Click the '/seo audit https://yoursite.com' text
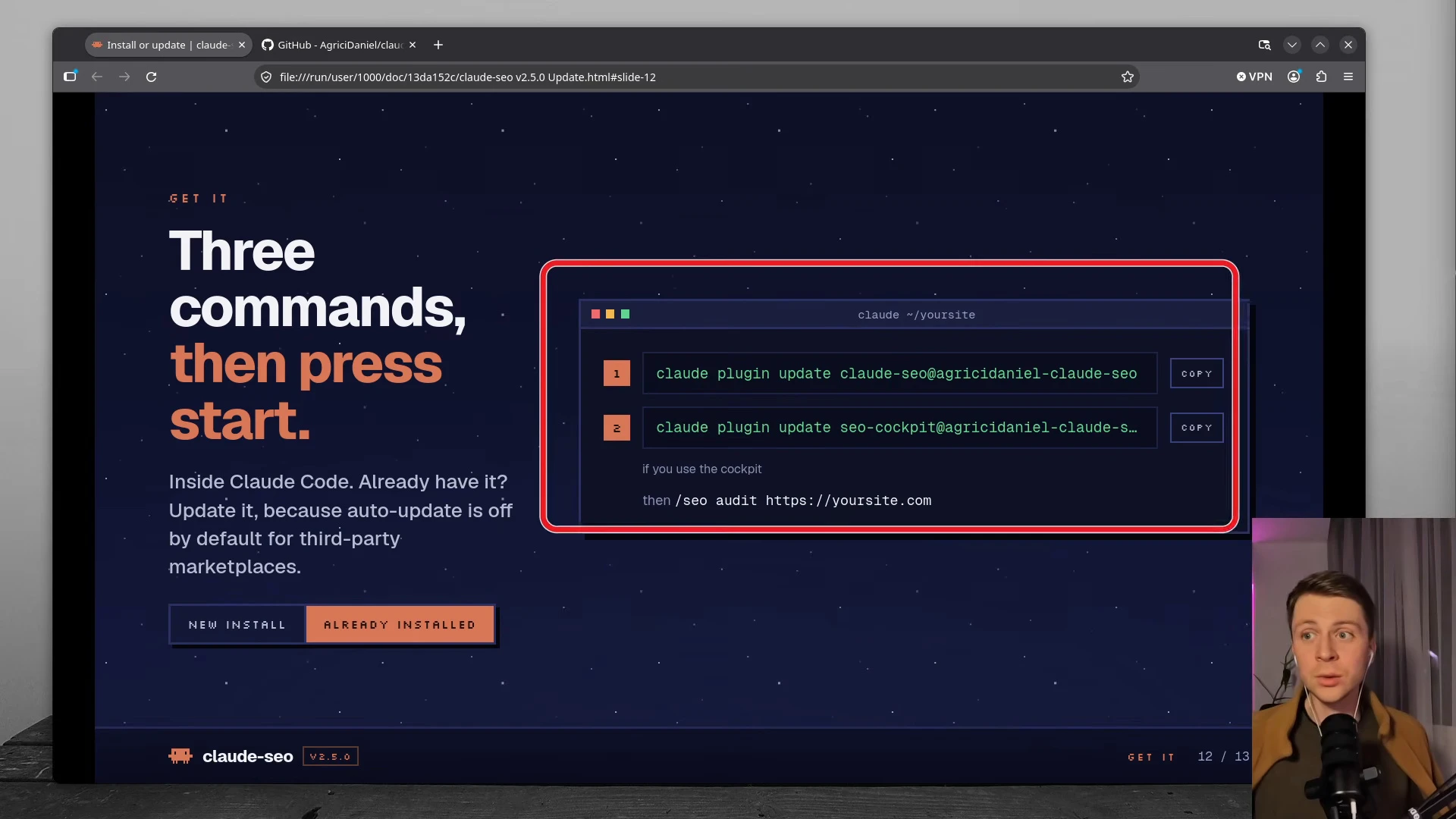Viewport: 1456px width, 819px height. tap(803, 500)
